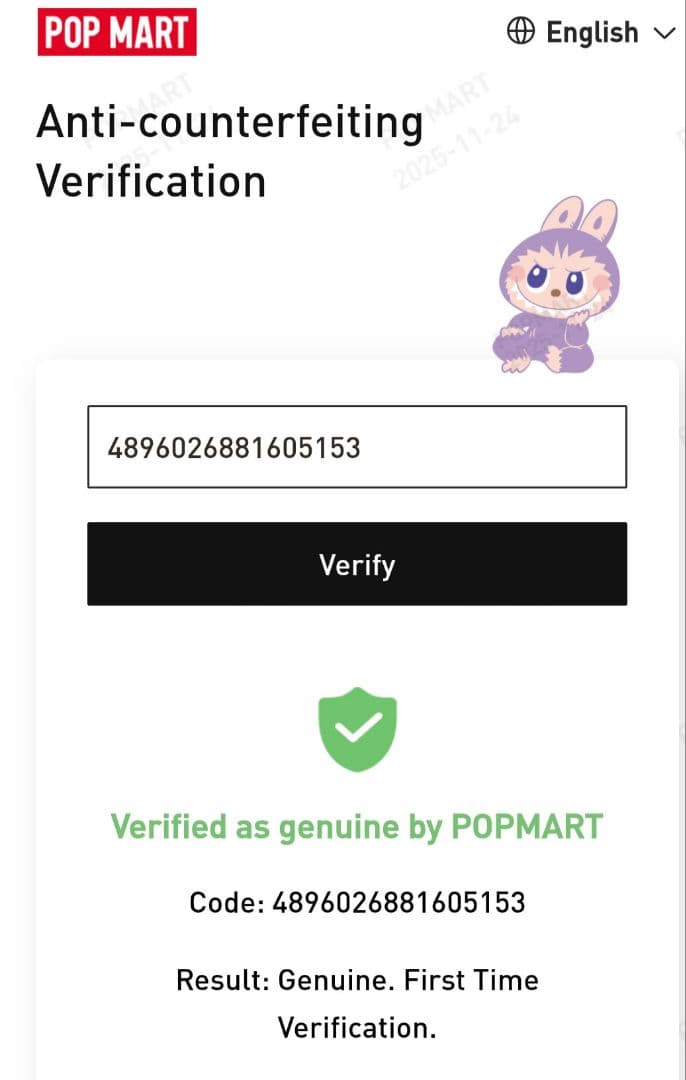Click the 2025-11-24 watermark text
This screenshot has height=1080, width=686.
click(458, 148)
